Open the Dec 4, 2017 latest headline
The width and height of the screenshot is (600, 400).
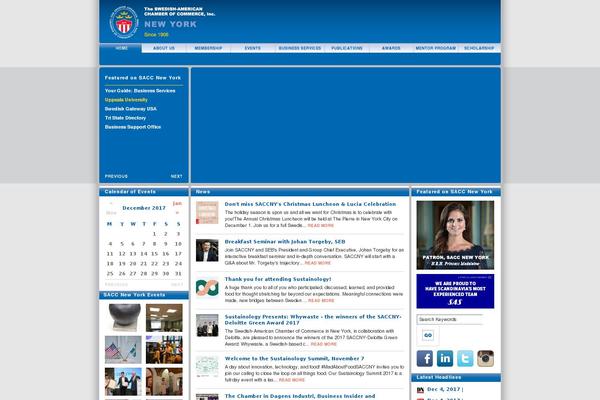(x=445, y=389)
